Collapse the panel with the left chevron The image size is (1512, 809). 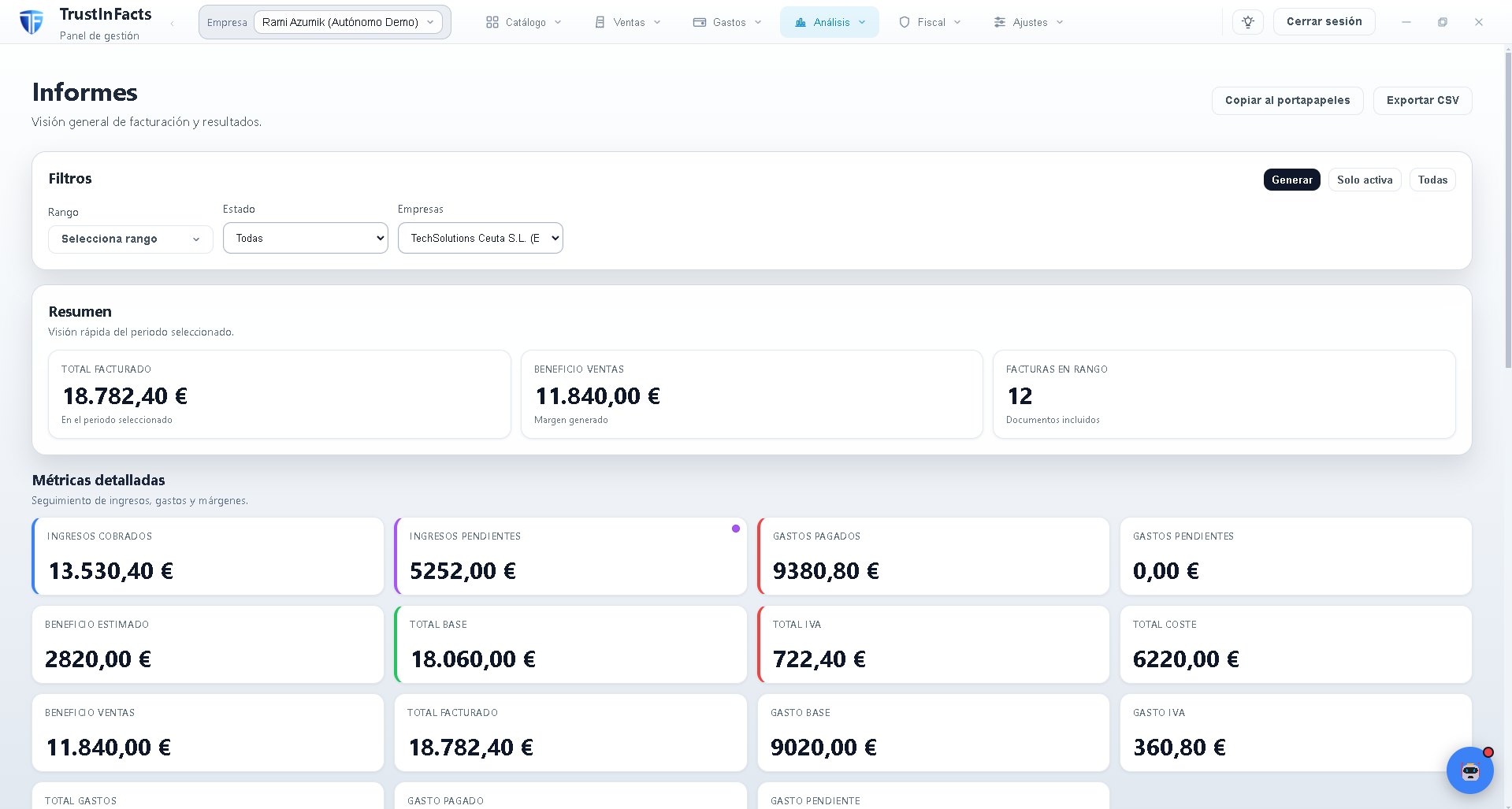[173, 23]
